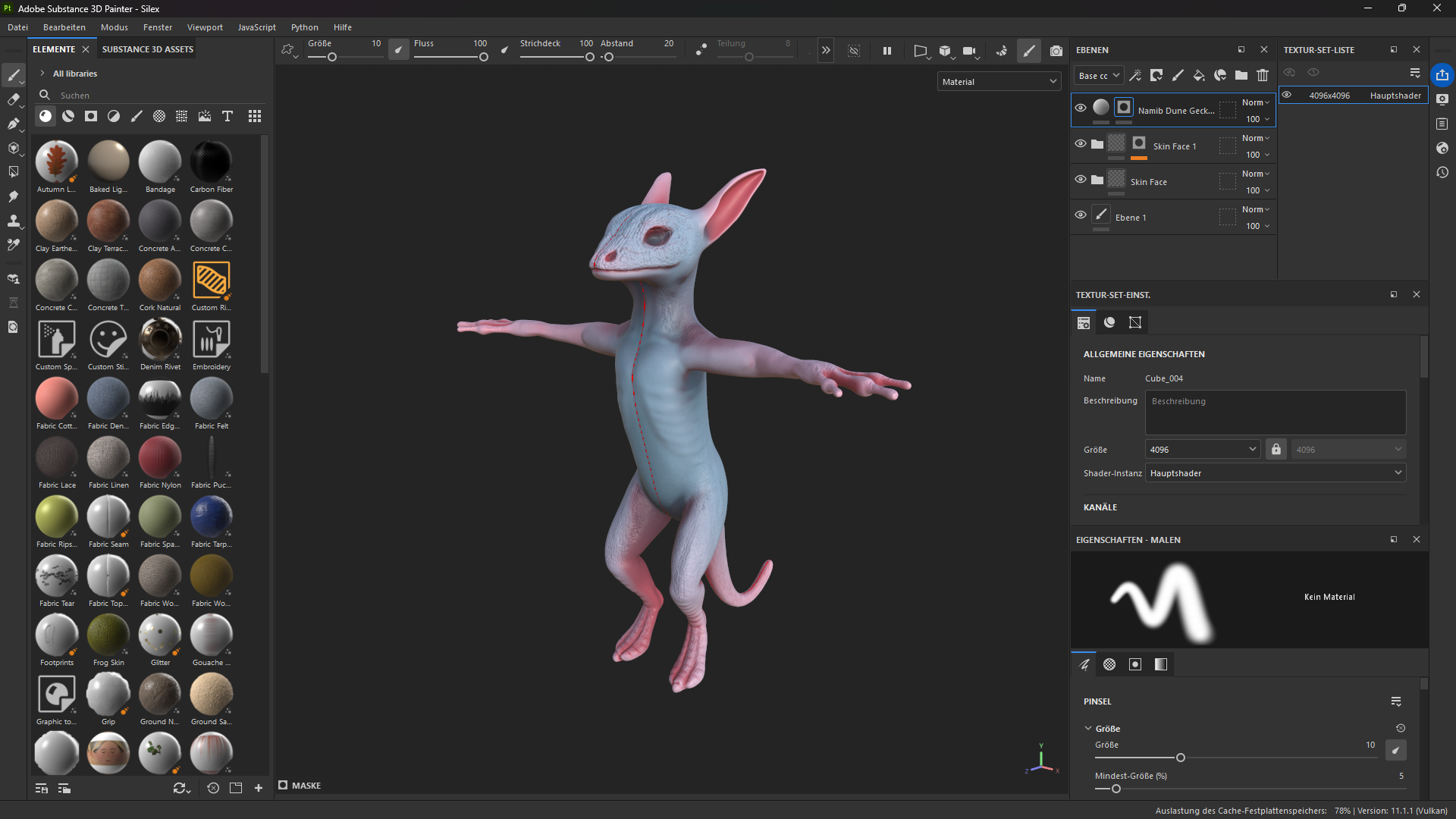The height and width of the screenshot is (819, 1456).
Task: Open the Material viewport channel dropdown
Action: pyautogui.click(x=999, y=82)
